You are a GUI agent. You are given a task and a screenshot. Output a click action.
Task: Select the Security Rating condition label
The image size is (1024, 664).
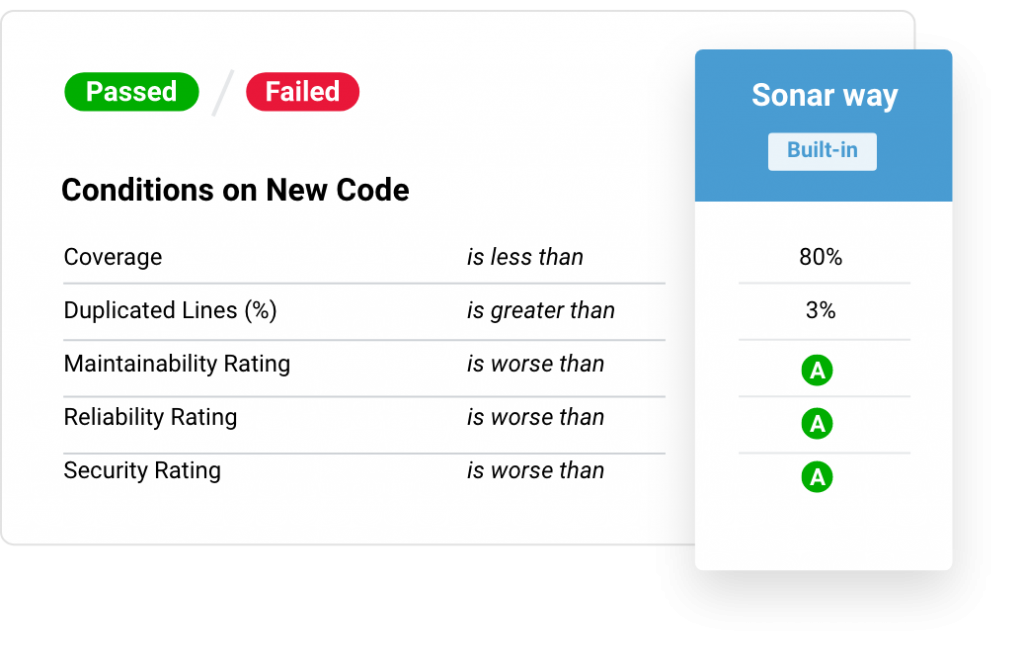142,471
